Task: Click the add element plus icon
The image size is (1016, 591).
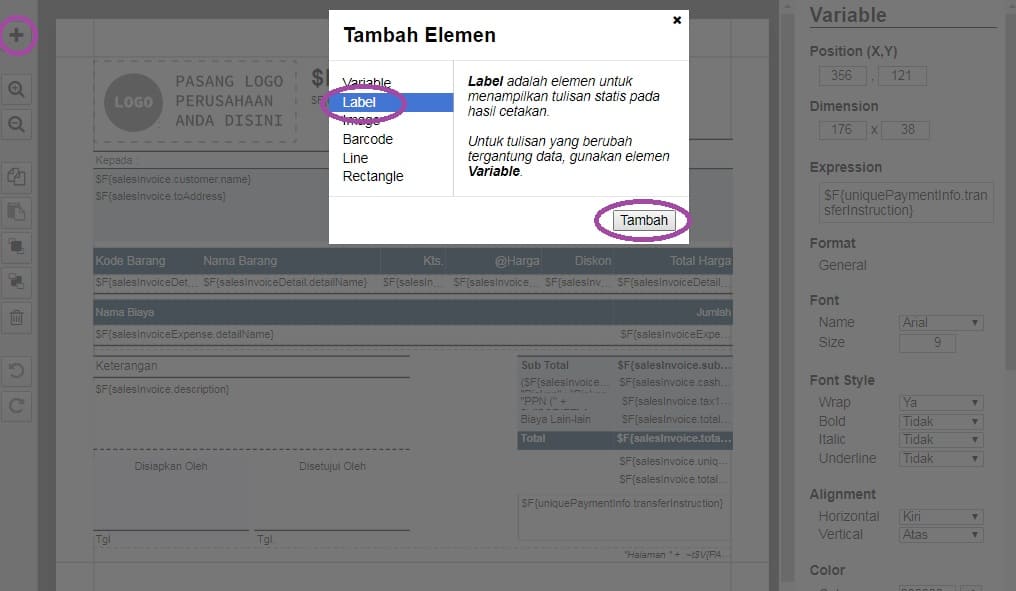Action: pyautogui.click(x=17, y=36)
